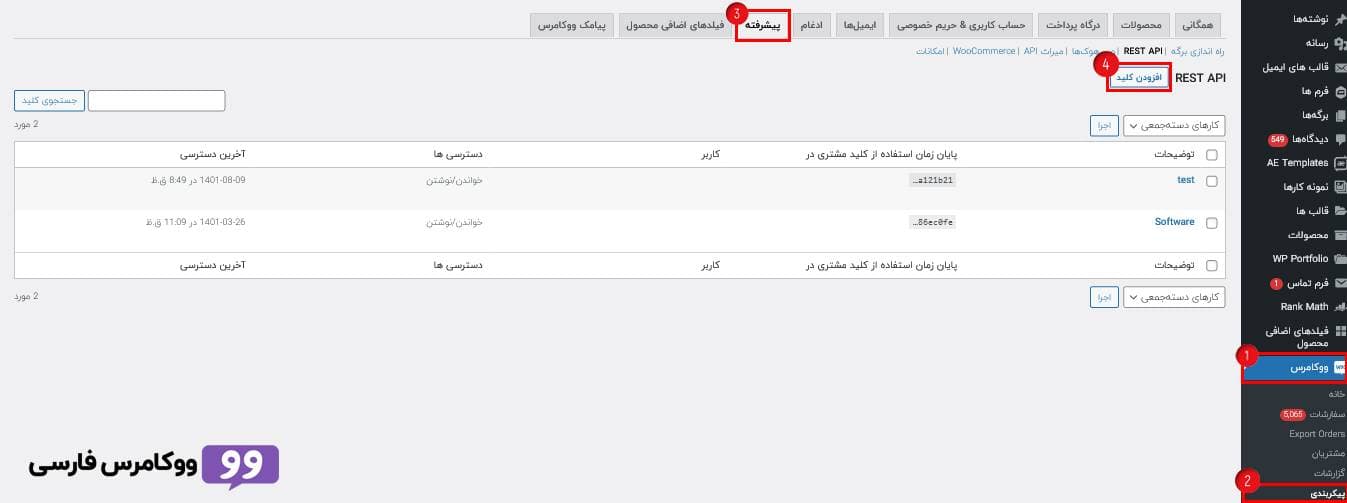1347x503 pixels.
Task: Click the …a121b21 consumer key value
Action: [933, 181]
